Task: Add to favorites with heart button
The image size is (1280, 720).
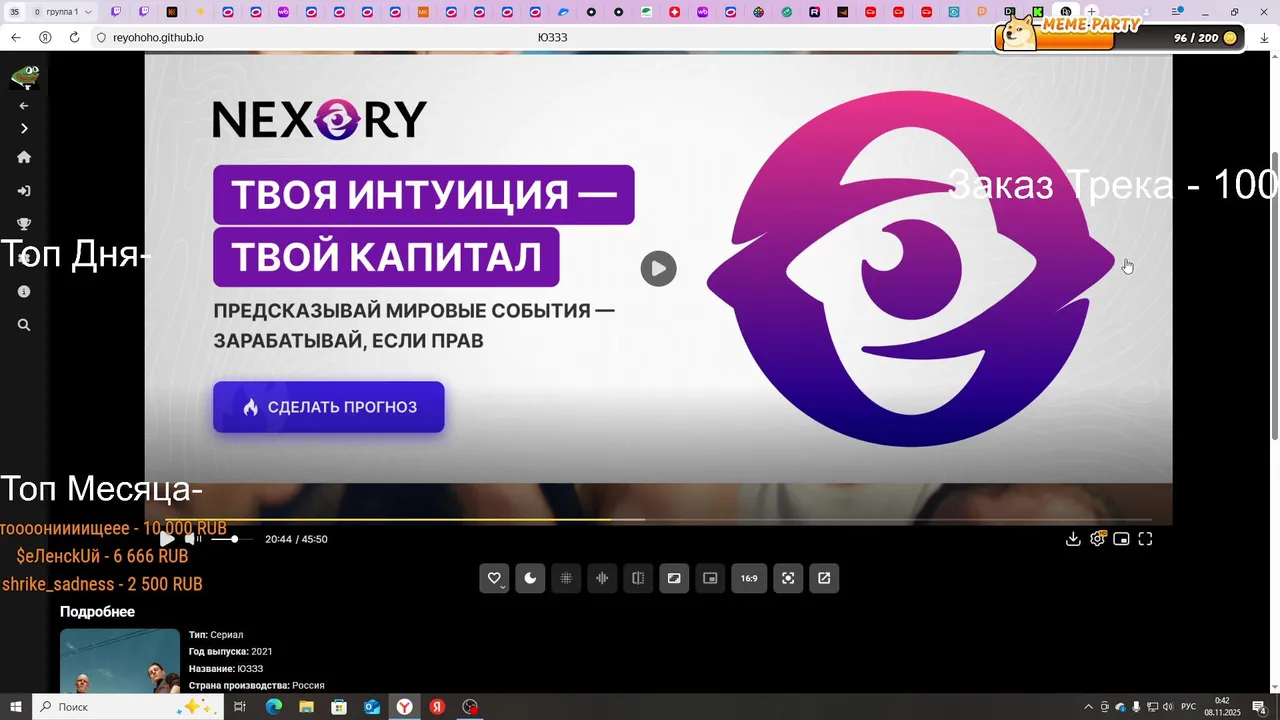Action: [494, 578]
